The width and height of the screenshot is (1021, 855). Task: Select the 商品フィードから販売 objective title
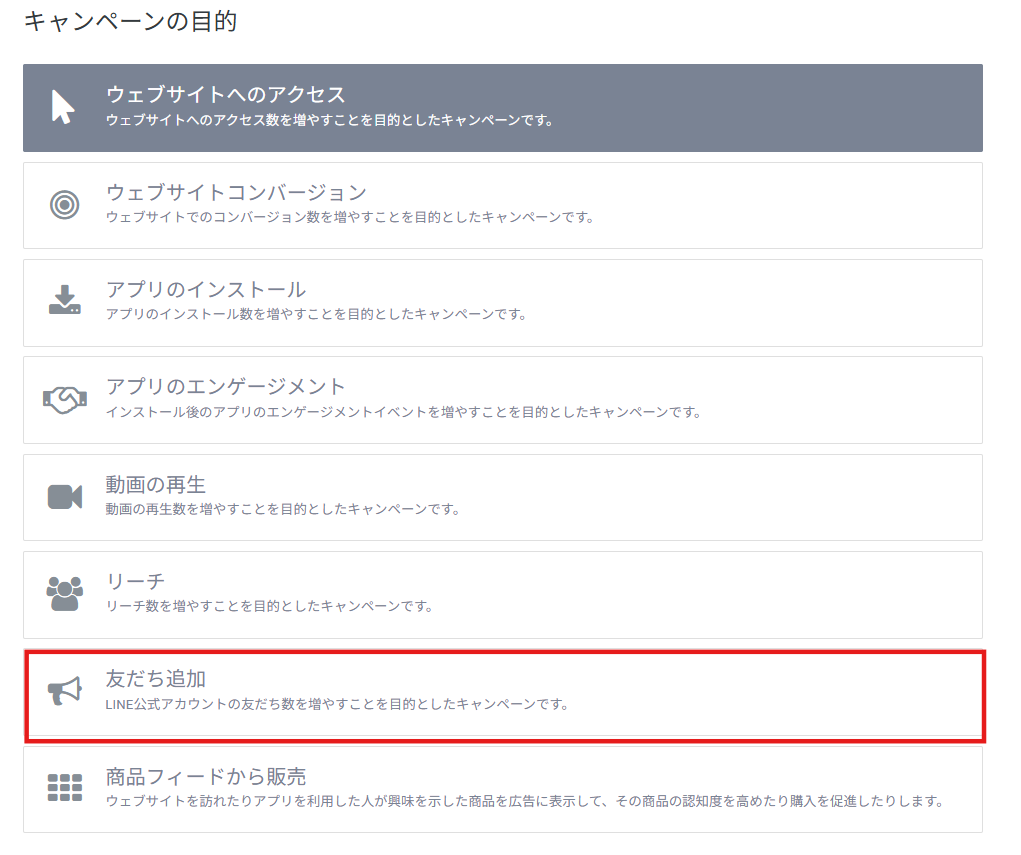[x=205, y=777]
